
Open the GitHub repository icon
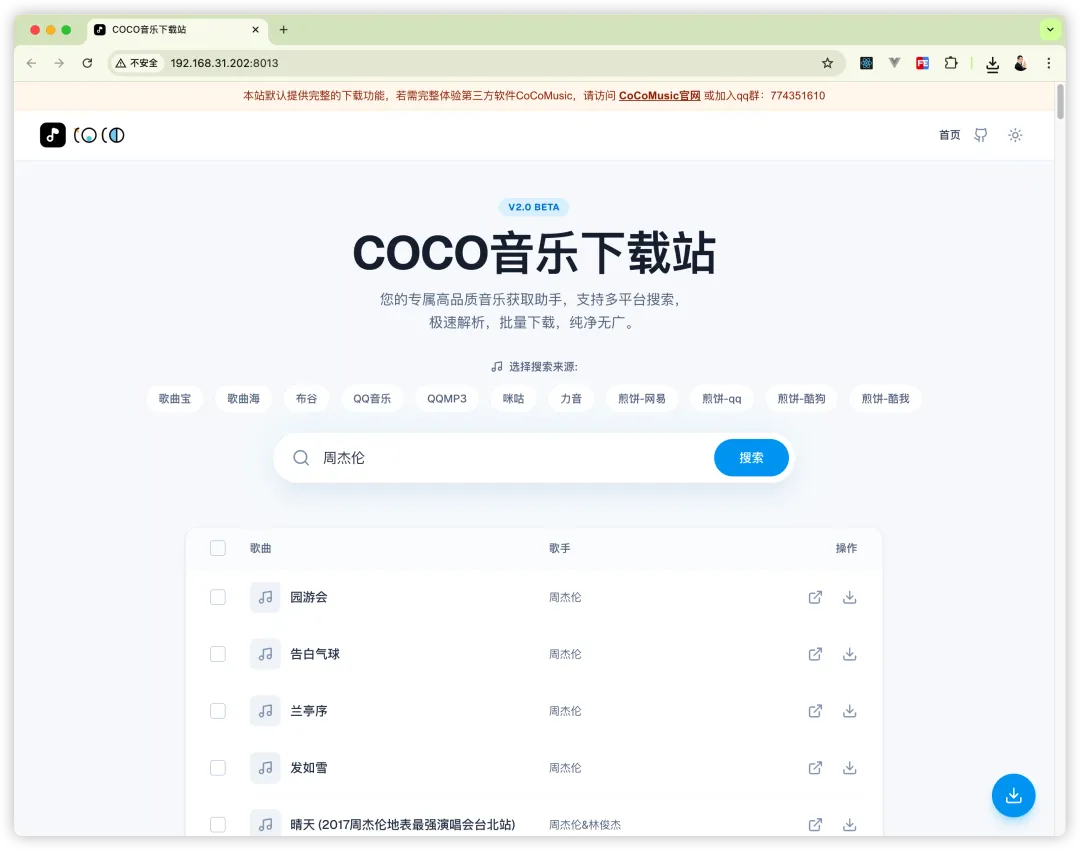click(981, 135)
